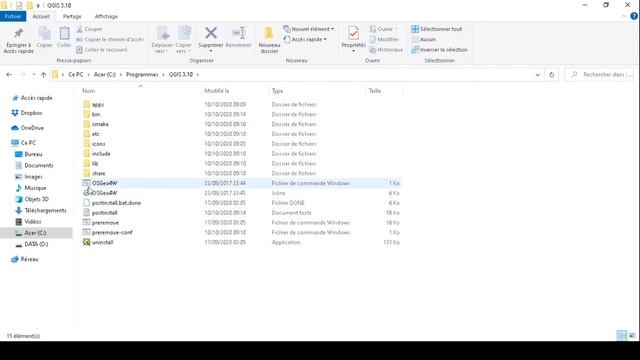Click Programmes in address breadcrumb
Screen dimensions: 640x360
click(x=142, y=75)
